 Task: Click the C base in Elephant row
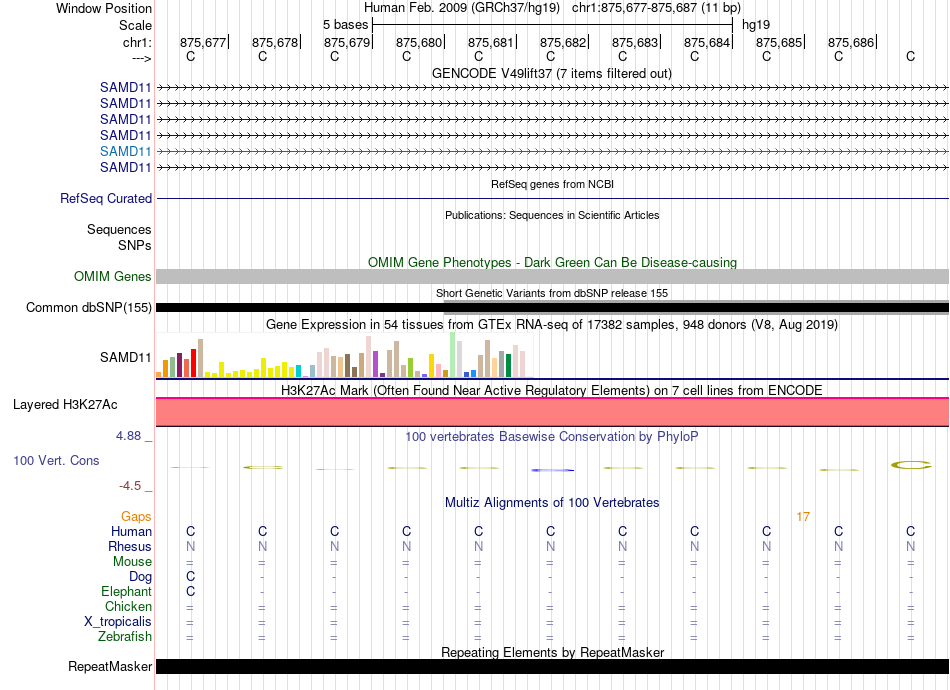tap(190, 592)
